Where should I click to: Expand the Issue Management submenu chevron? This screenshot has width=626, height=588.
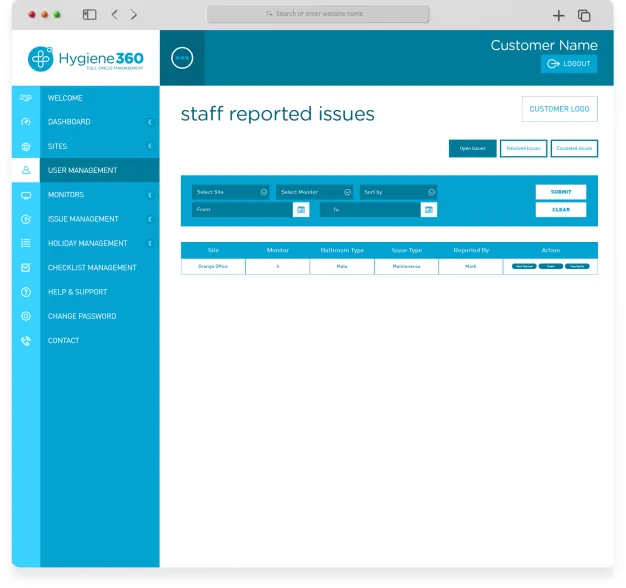click(x=150, y=219)
